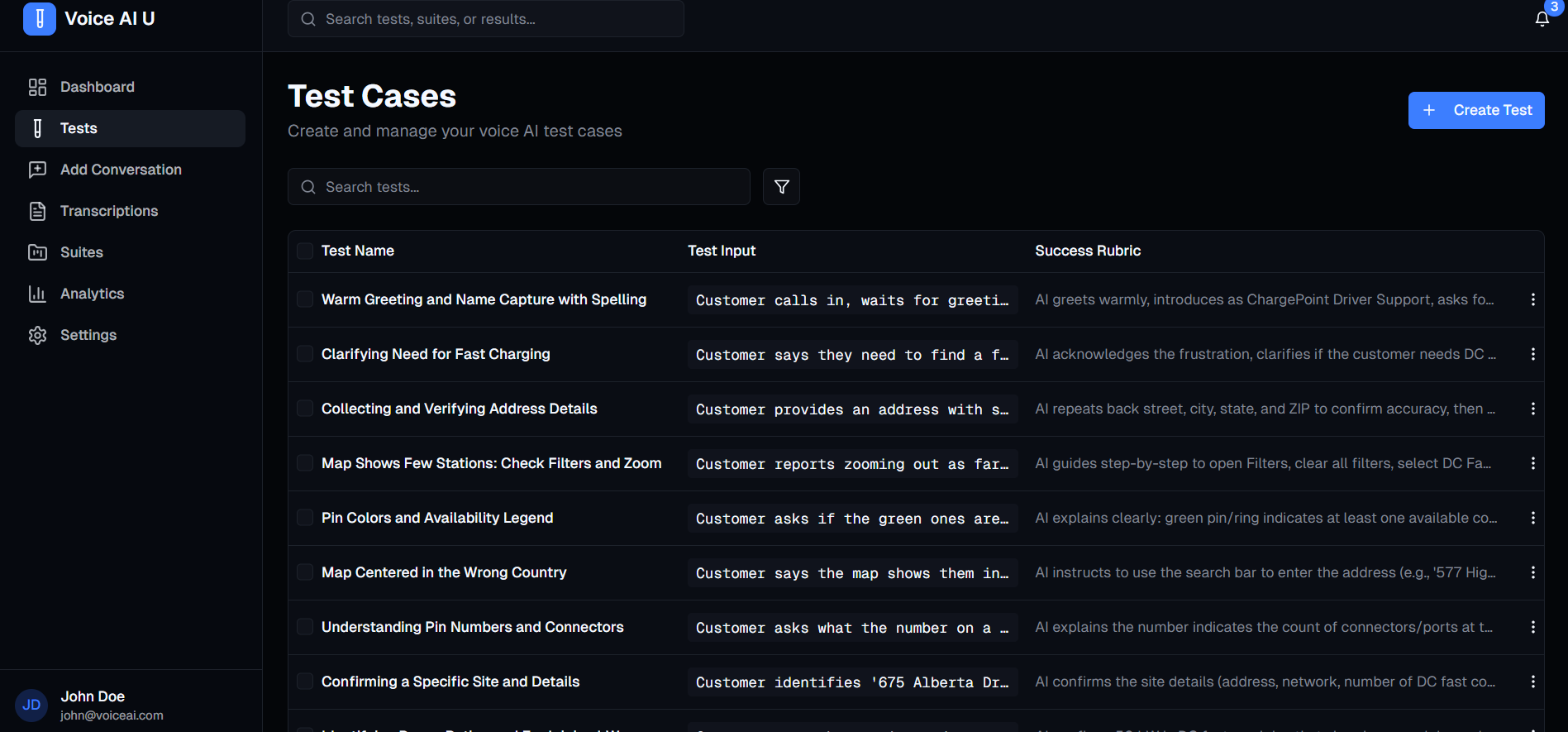Open 'Confirming a Specific Site and Details'
This screenshot has width=1568, height=732.
[450, 682]
